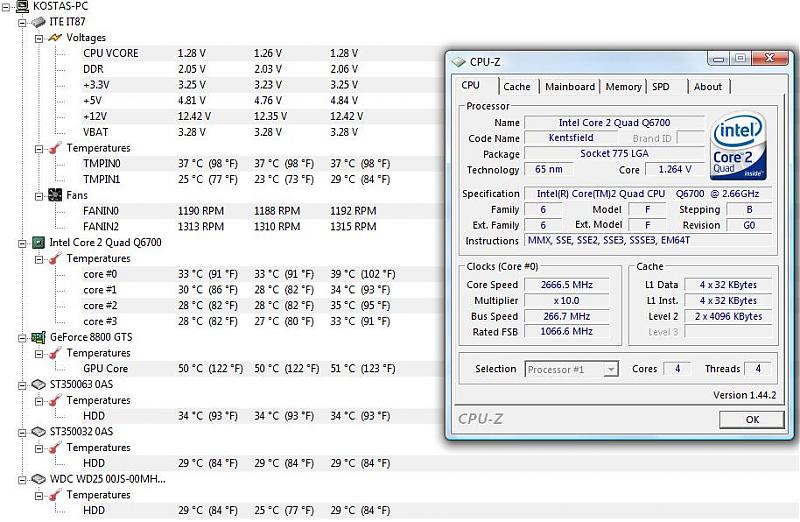800x522 pixels.
Task: Click the Code Name Kentsfield value
Action: coord(571,138)
